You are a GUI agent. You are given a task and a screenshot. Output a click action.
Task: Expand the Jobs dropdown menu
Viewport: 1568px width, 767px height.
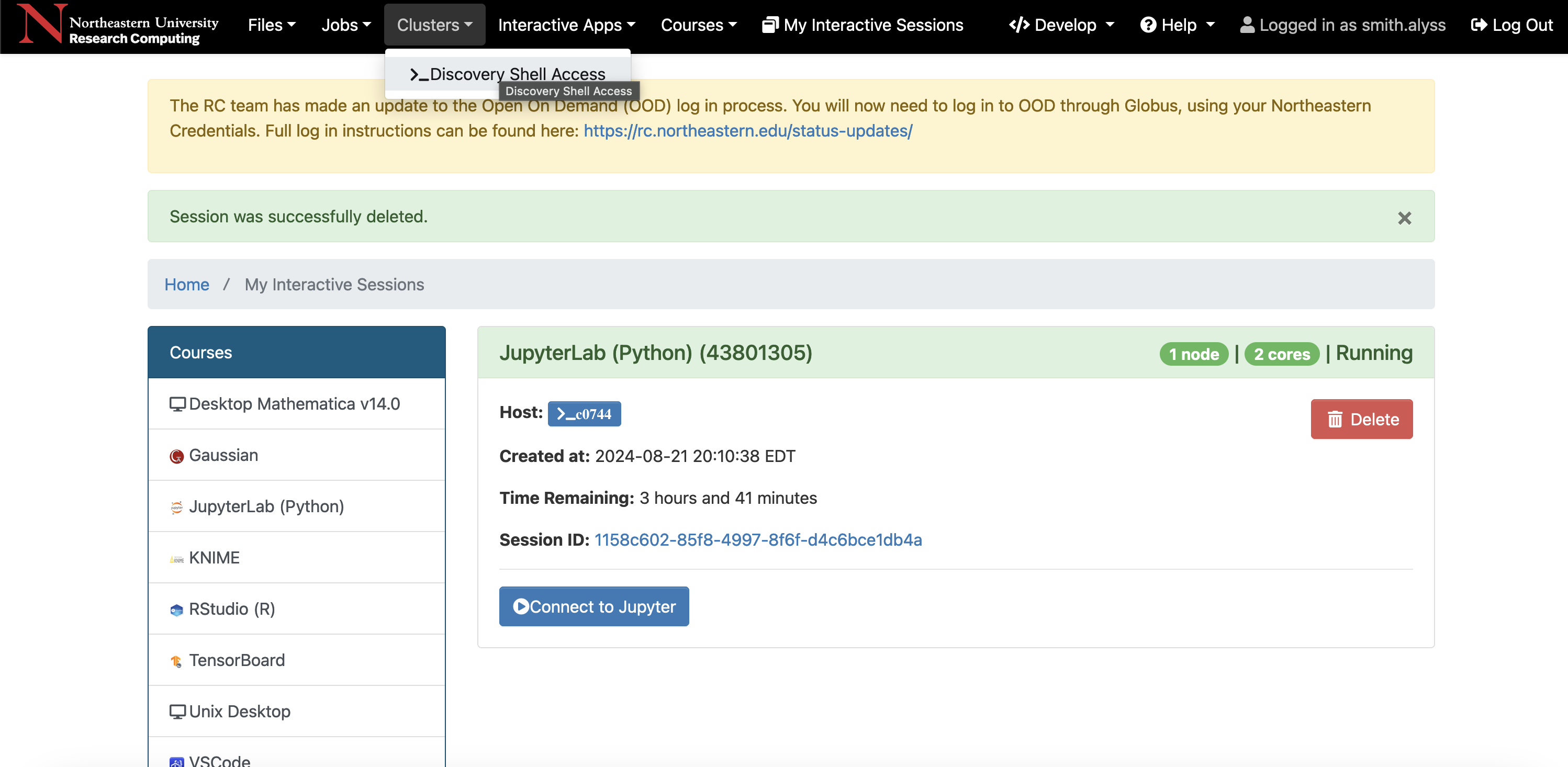click(345, 25)
